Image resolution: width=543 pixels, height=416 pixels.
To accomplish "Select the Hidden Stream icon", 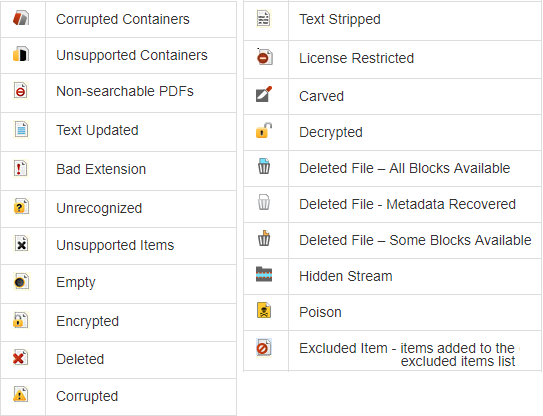I will [x=264, y=274].
